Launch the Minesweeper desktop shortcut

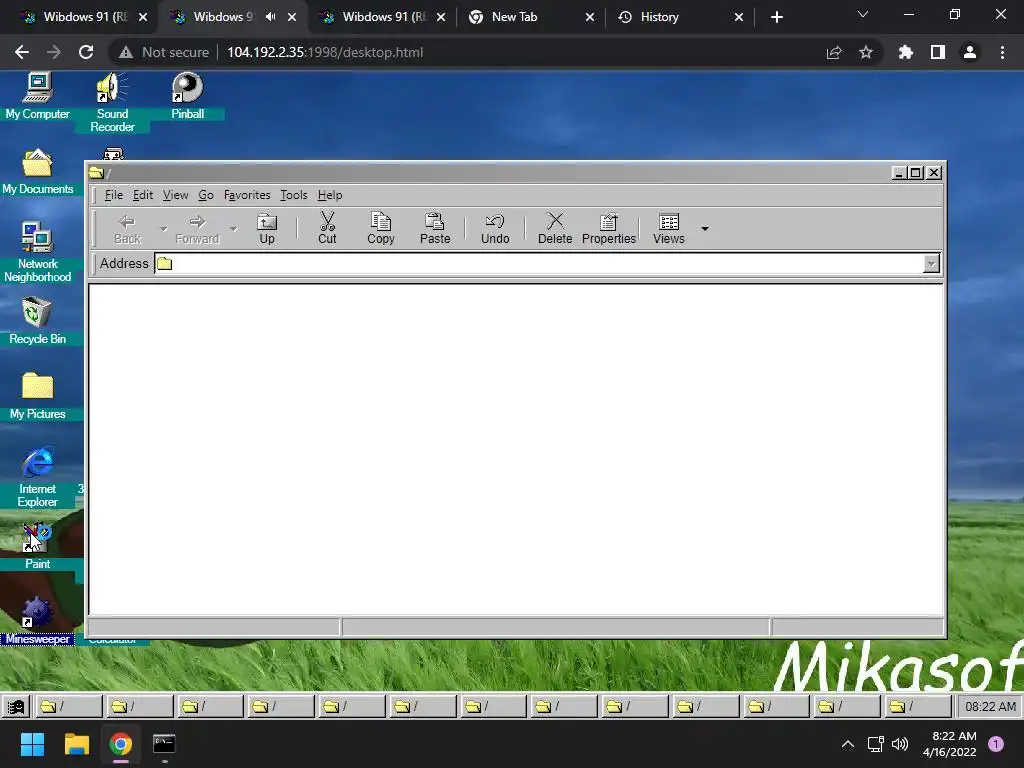pos(37,621)
